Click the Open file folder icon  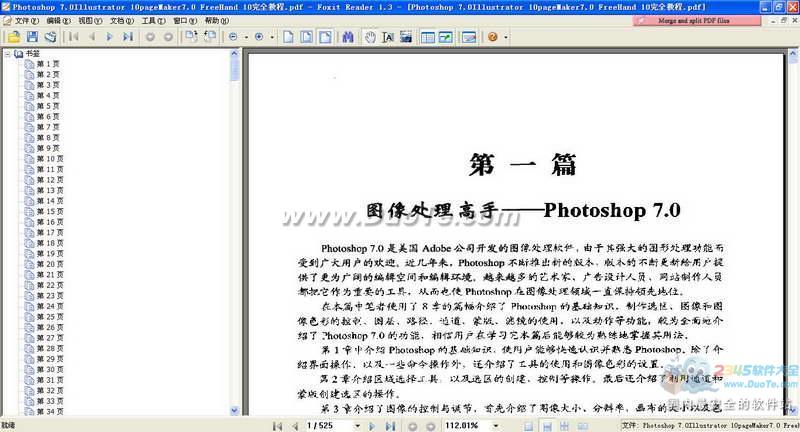(15, 37)
